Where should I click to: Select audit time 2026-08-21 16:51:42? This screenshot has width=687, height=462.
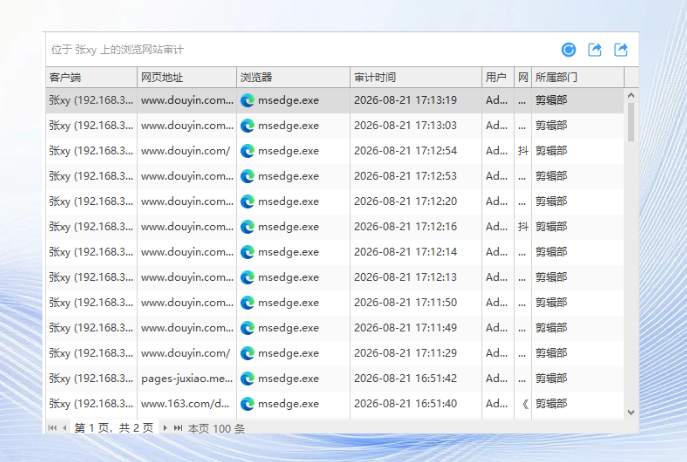pos(405,378)
